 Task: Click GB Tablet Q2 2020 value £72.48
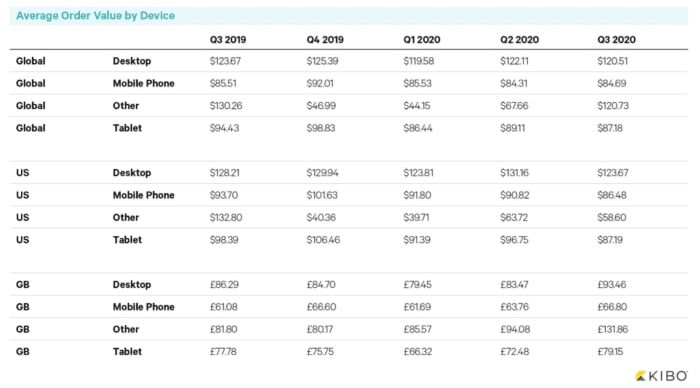(514, 351)
